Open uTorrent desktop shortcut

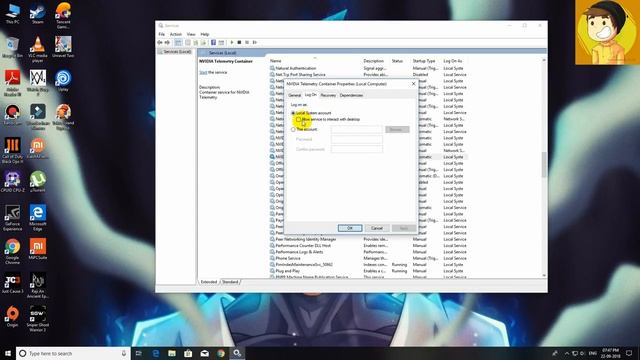[x=38, y=182]
